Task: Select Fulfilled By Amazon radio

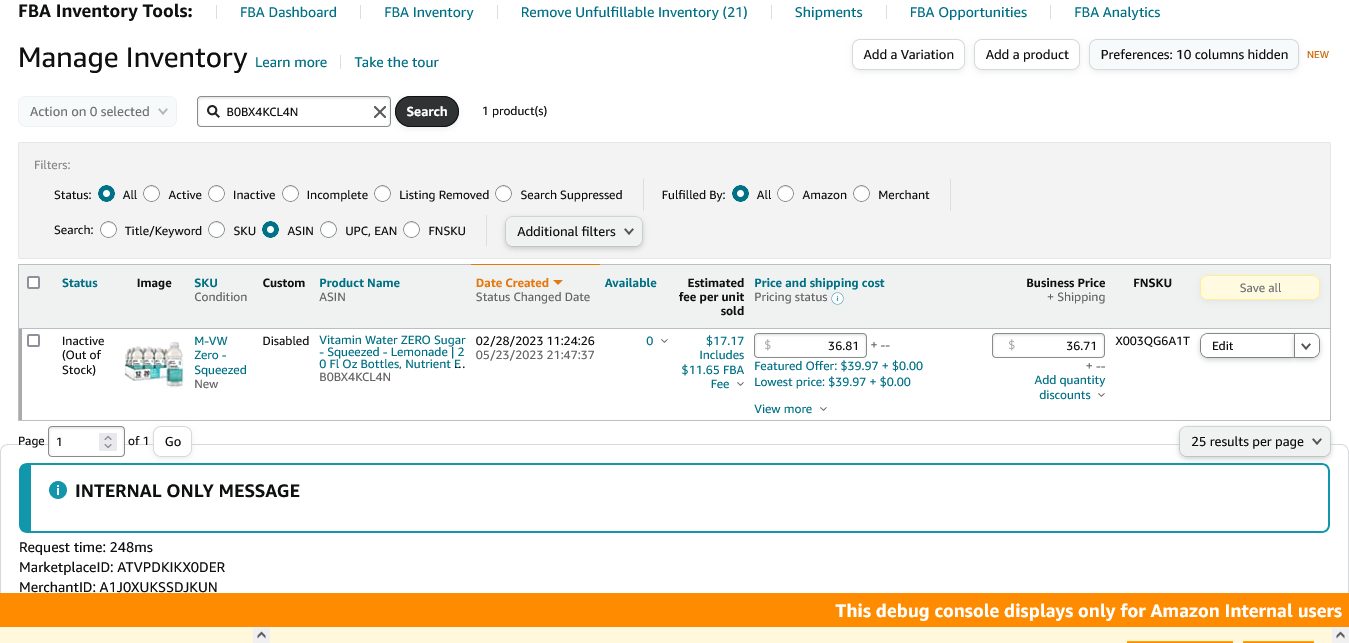Action: coord(786,194)
